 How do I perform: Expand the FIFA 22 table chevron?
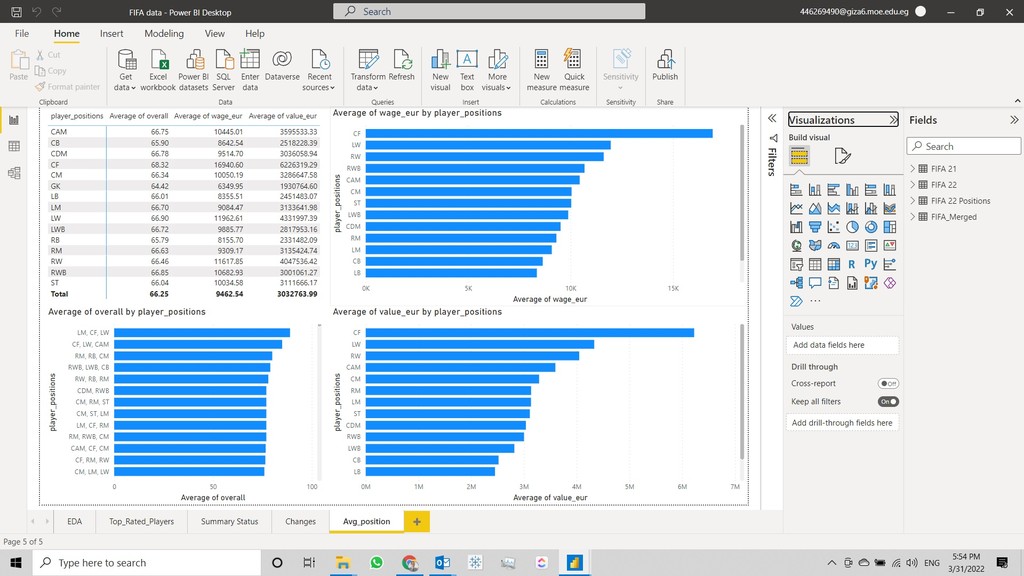913,185
